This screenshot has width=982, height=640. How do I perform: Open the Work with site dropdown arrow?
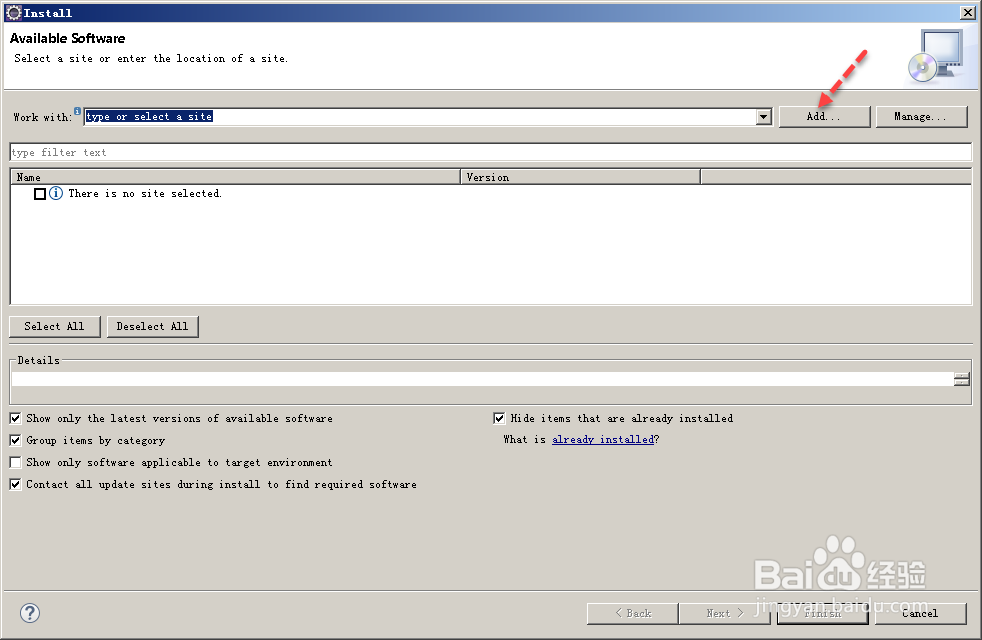tap(763, 116)
